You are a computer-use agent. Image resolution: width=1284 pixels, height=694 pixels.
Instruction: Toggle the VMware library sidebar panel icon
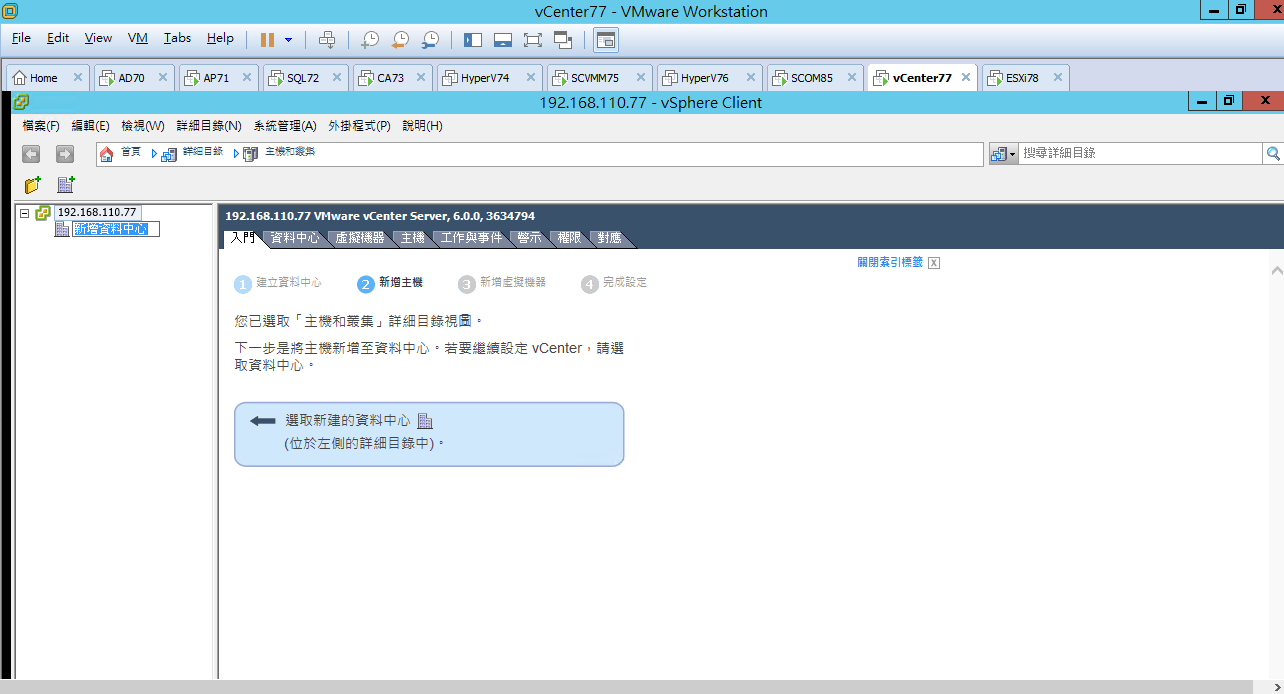(473, 39)
